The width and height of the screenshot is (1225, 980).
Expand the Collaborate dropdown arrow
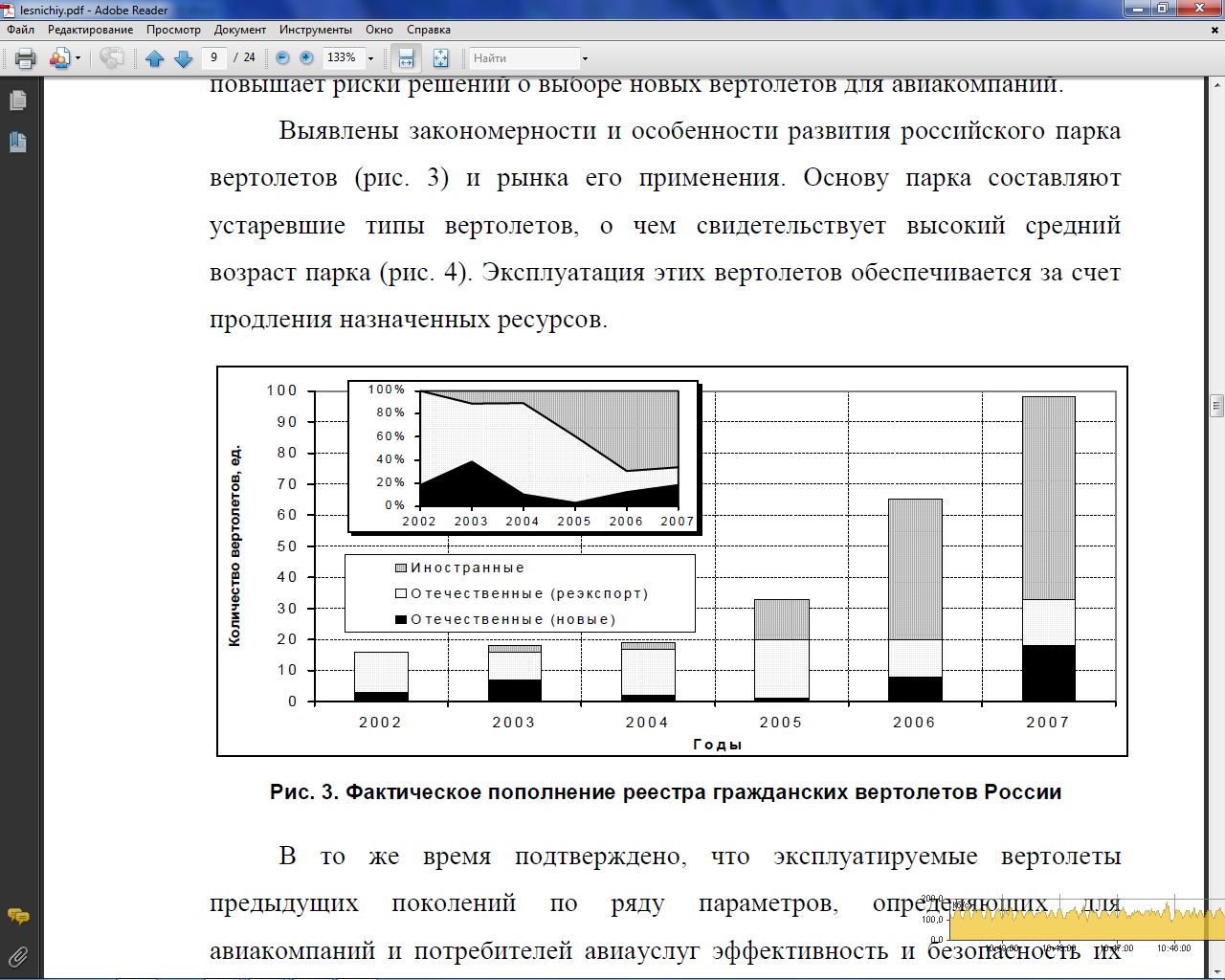pyautogui.click(x=78, y=58)
